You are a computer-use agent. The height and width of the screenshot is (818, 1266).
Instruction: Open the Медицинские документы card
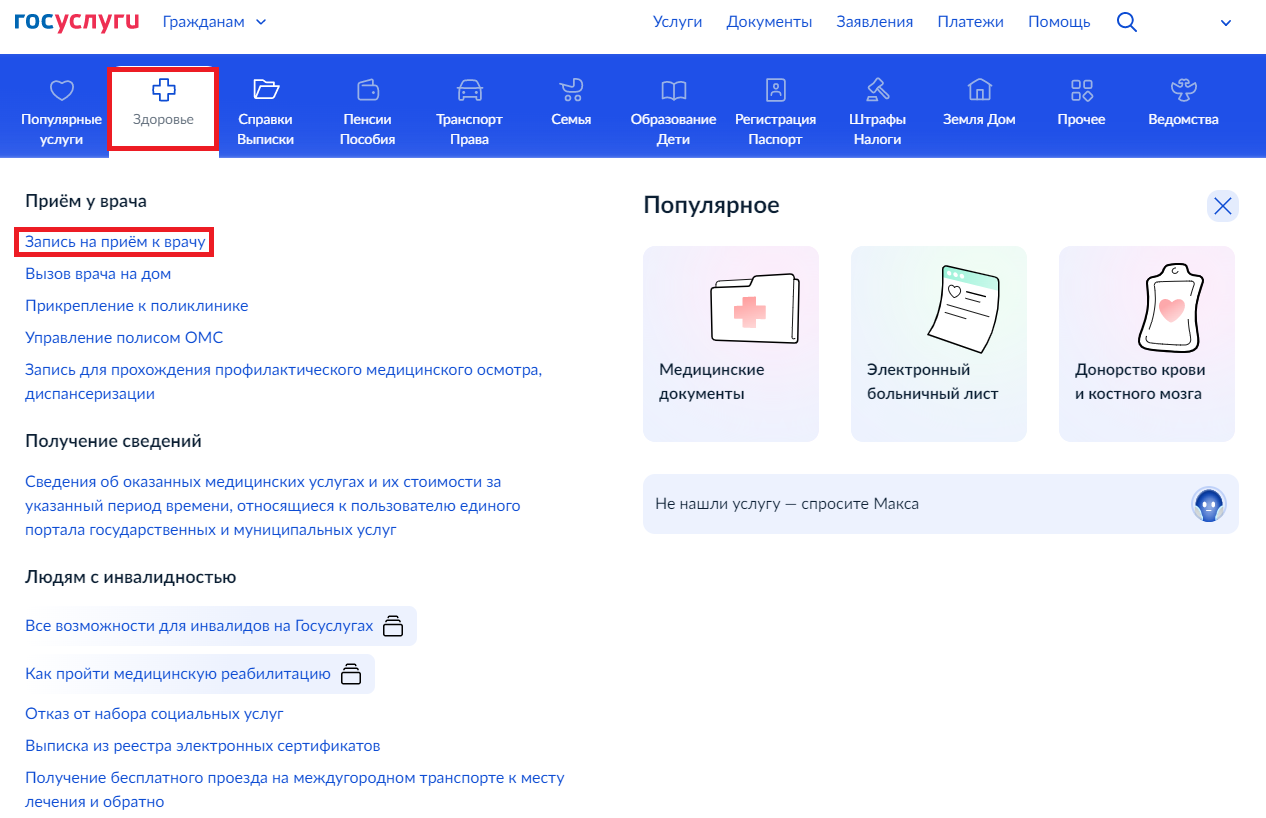[x=730, y=343]
